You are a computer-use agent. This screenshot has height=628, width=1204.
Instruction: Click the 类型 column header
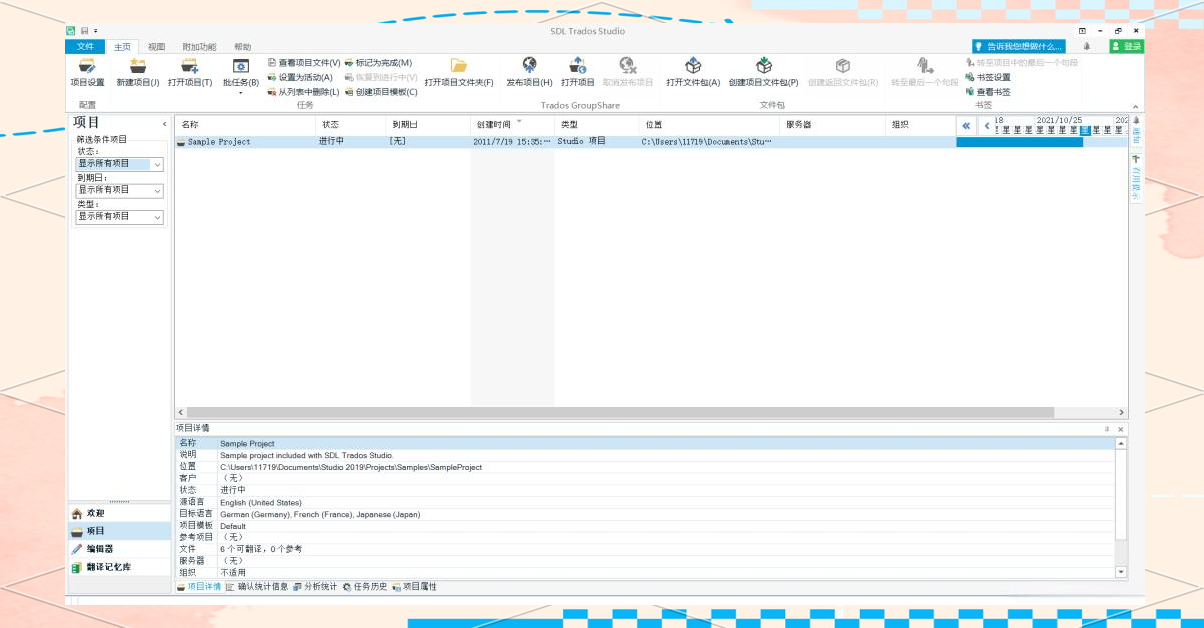(597, 125)
